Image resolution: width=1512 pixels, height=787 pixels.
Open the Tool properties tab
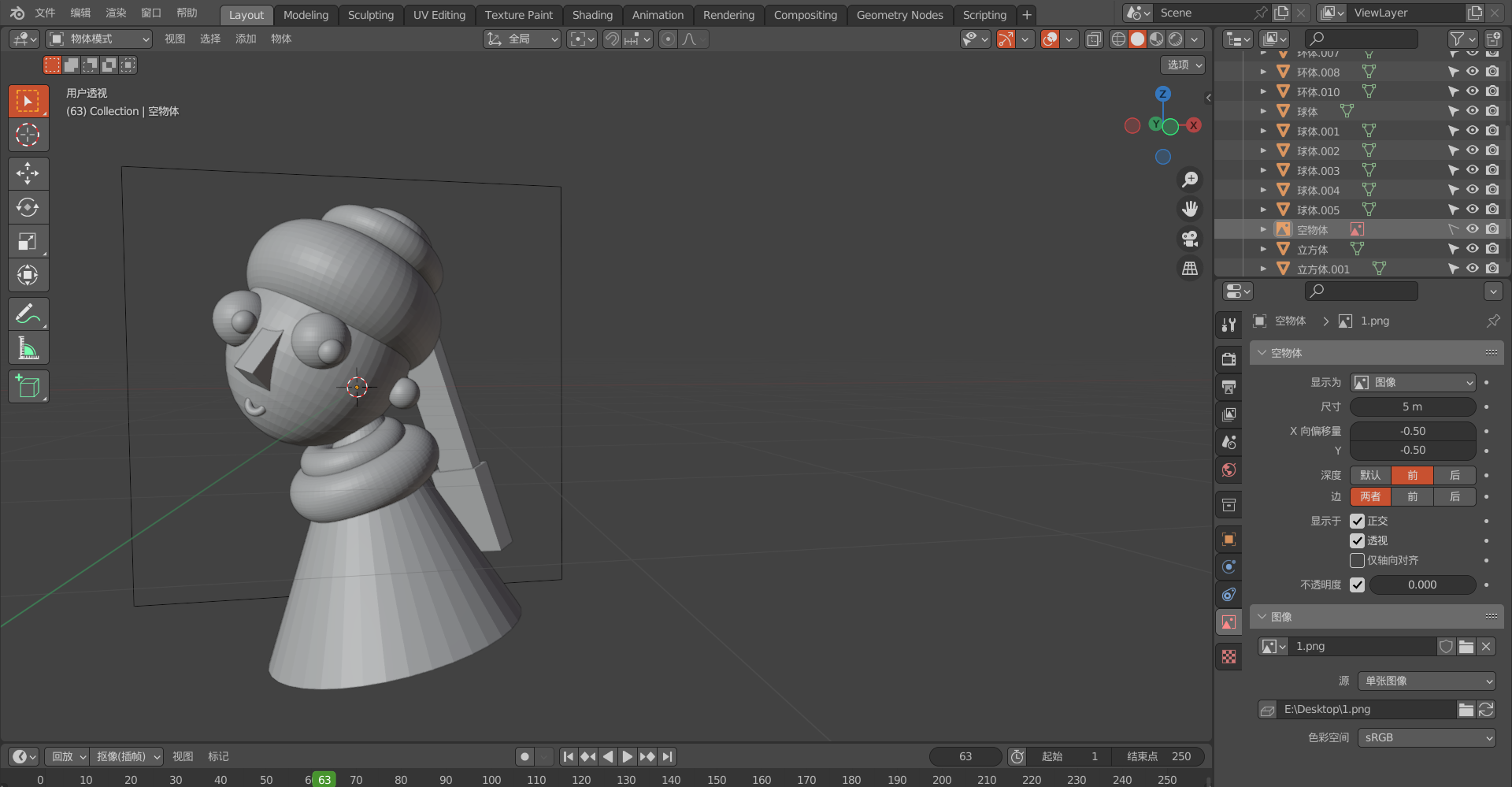tap(1228, 325)
